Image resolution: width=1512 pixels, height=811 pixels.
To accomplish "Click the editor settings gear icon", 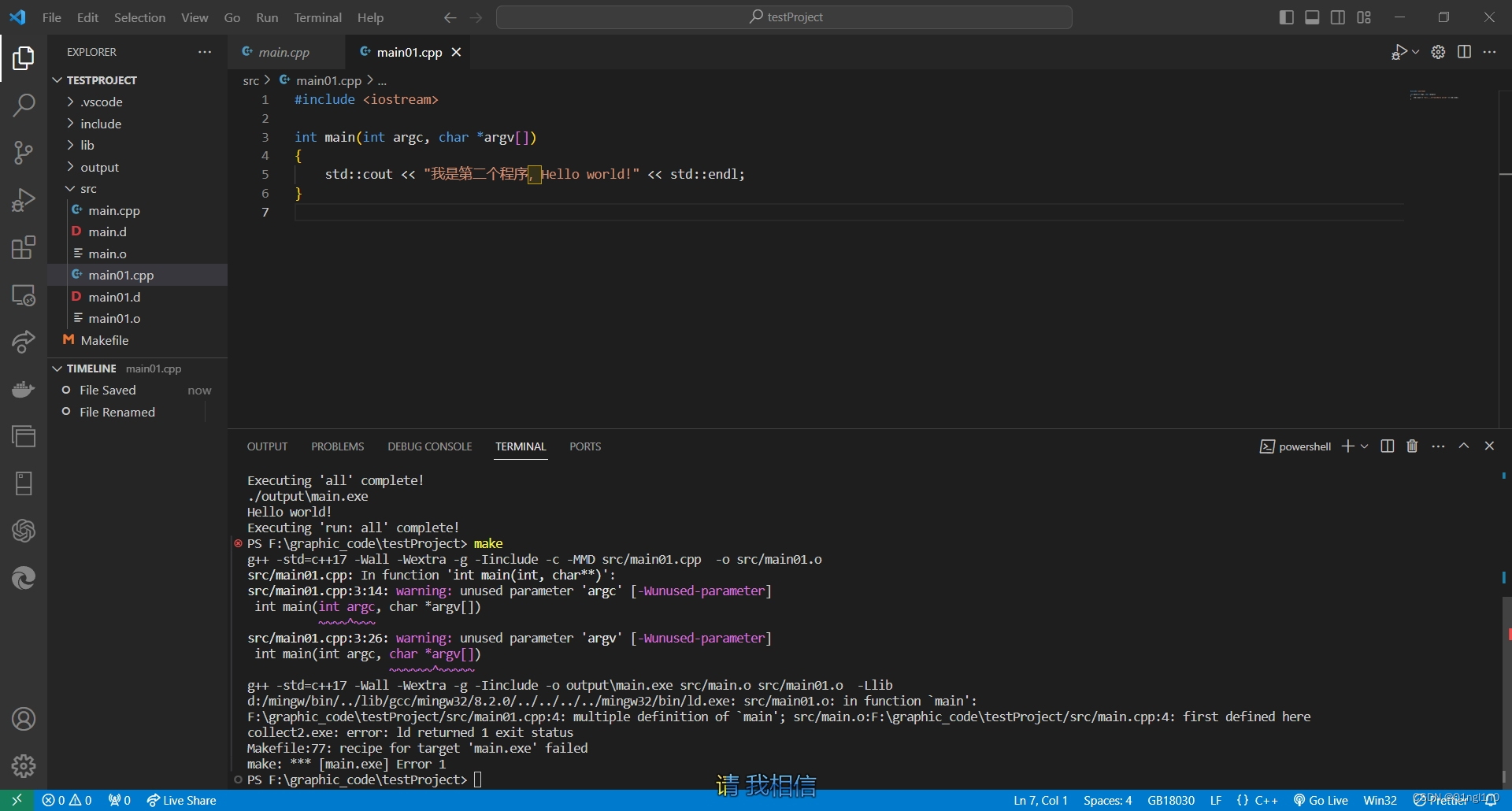I will (1438, 52).
